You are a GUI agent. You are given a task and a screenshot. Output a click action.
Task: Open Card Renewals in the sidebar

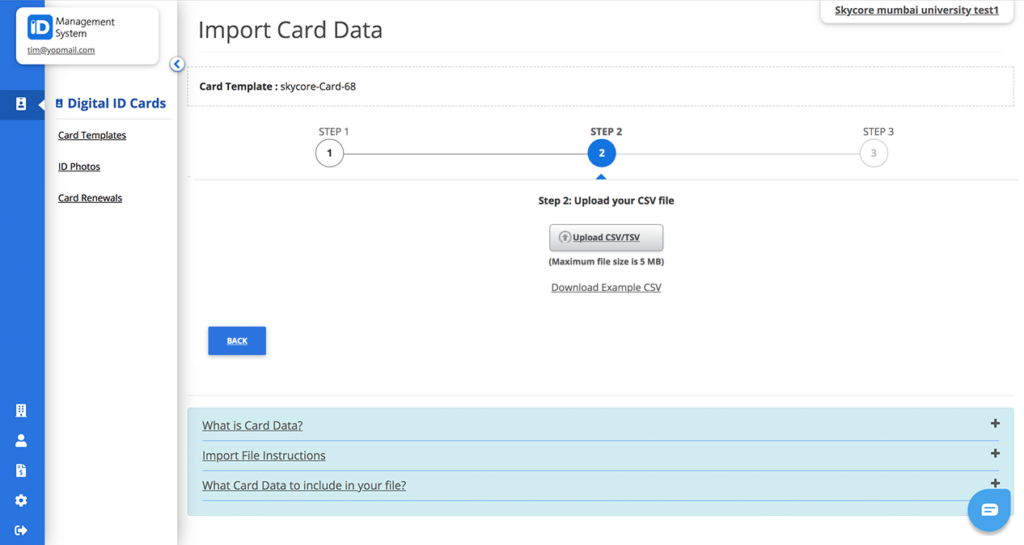click(90, 198)
